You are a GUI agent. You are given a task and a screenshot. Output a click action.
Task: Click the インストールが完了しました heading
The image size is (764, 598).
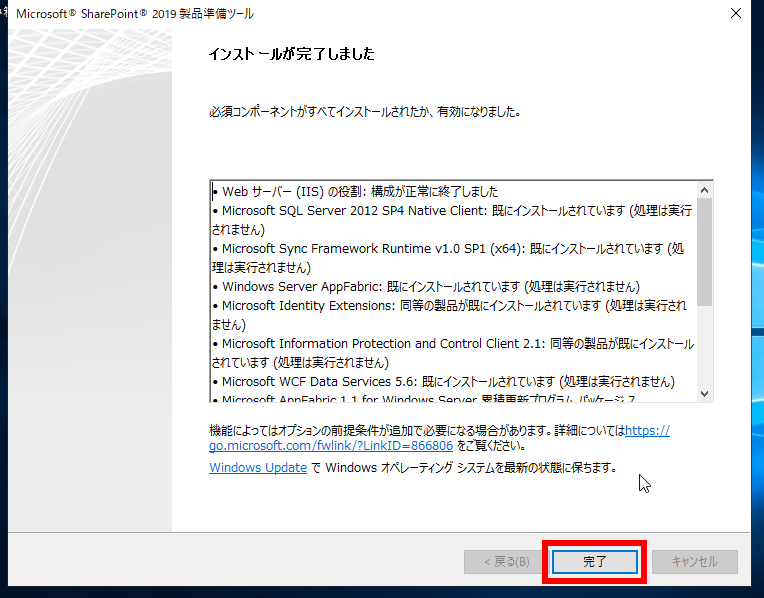pos(291,54)
